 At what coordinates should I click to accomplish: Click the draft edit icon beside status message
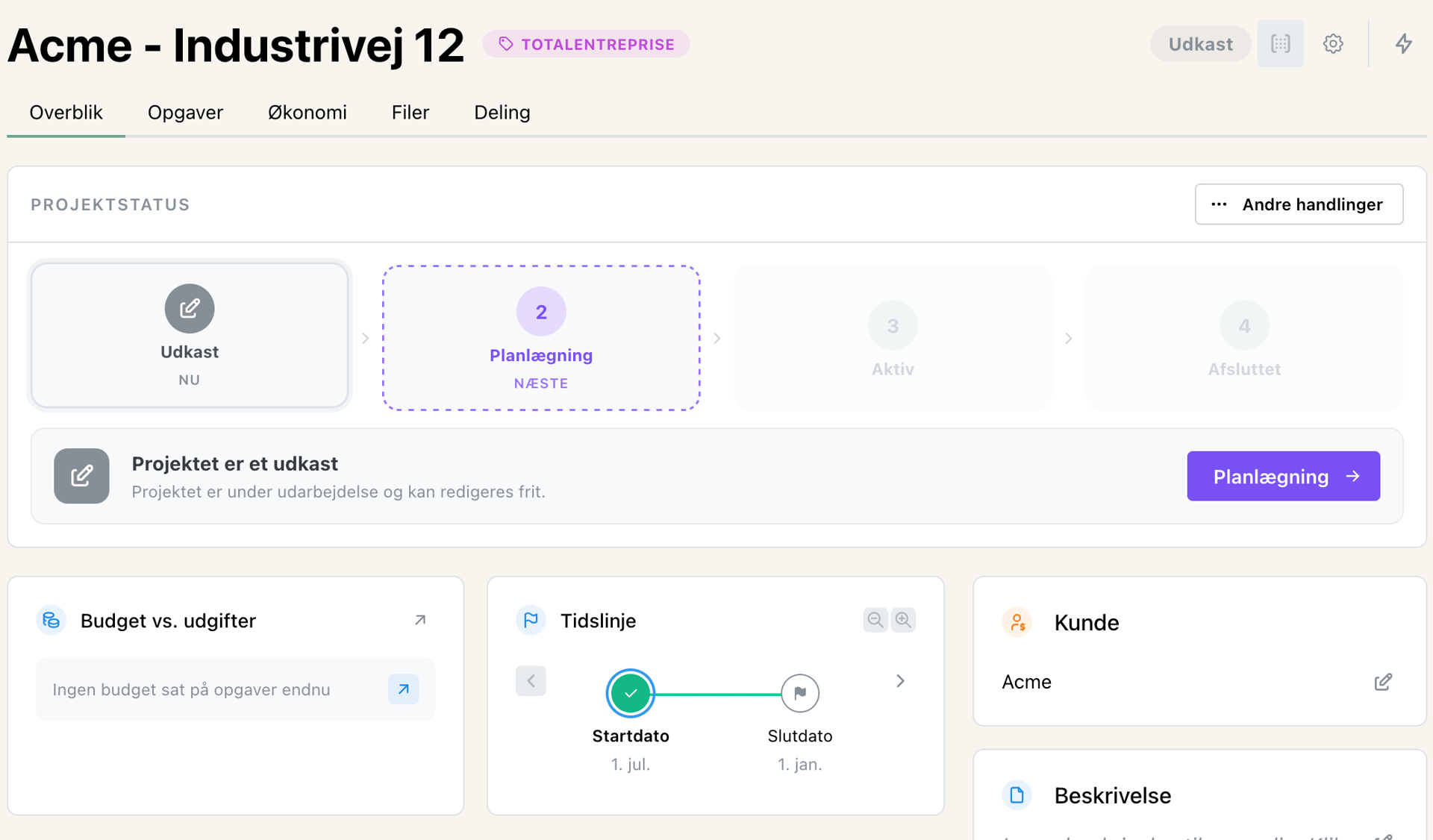(81, 476)
